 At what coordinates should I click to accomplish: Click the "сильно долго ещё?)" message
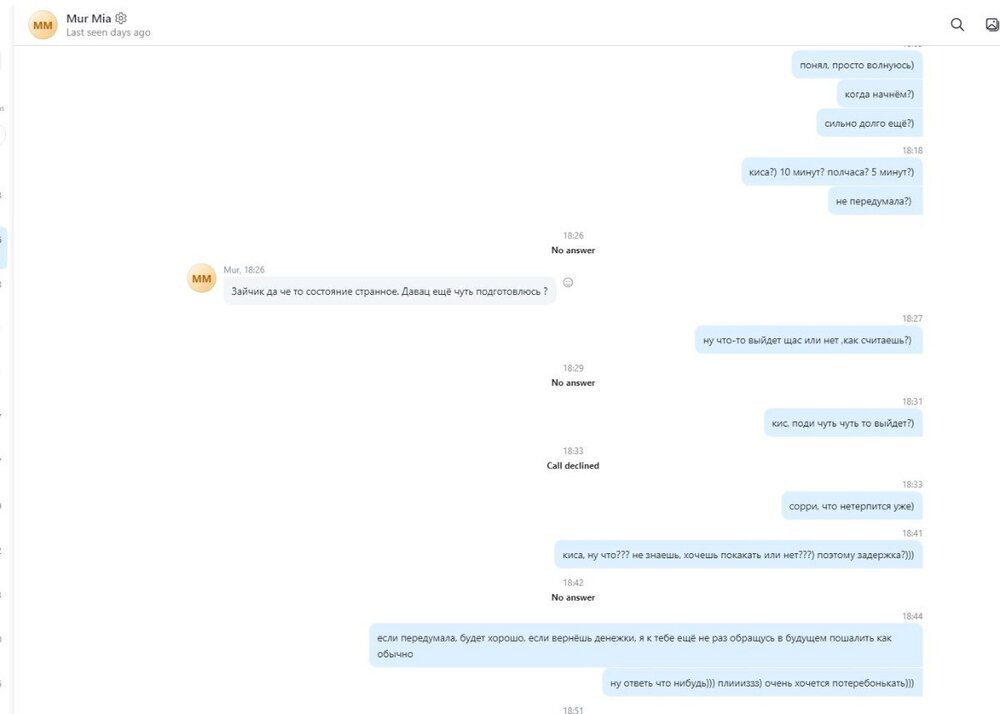868,123
